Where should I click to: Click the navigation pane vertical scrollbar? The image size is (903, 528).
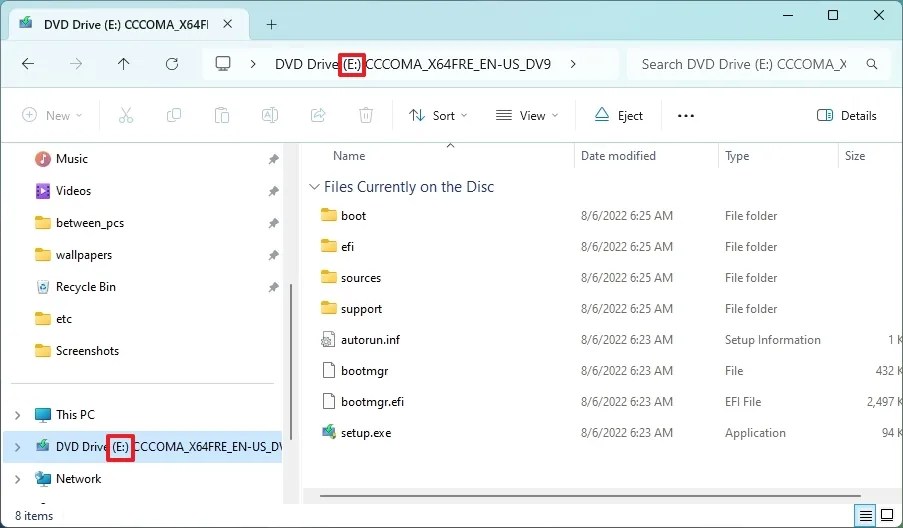(291, 362)
